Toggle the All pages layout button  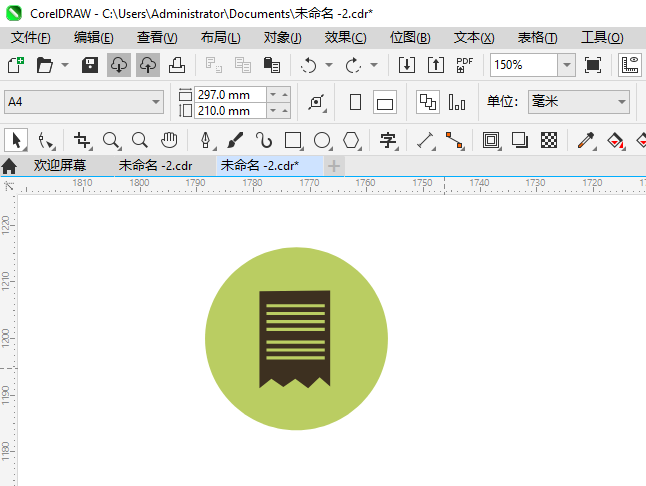(x=428, y=102)
